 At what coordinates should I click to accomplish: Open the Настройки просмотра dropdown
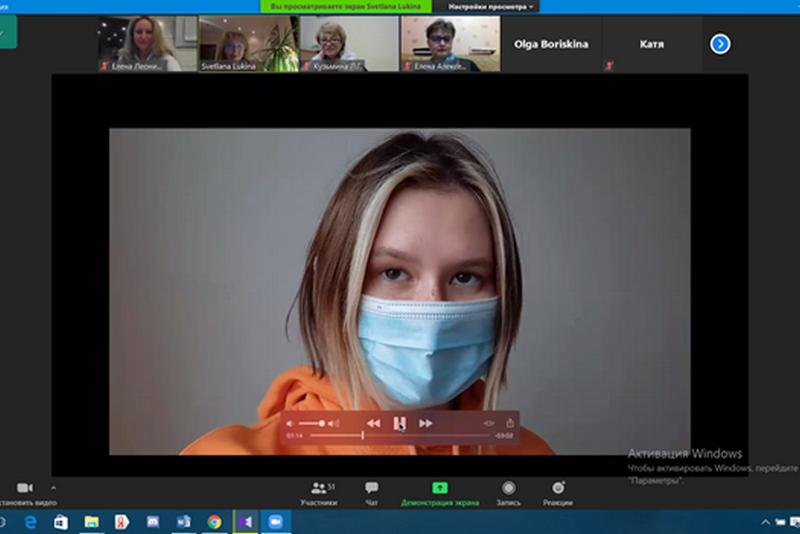point(491,6)
